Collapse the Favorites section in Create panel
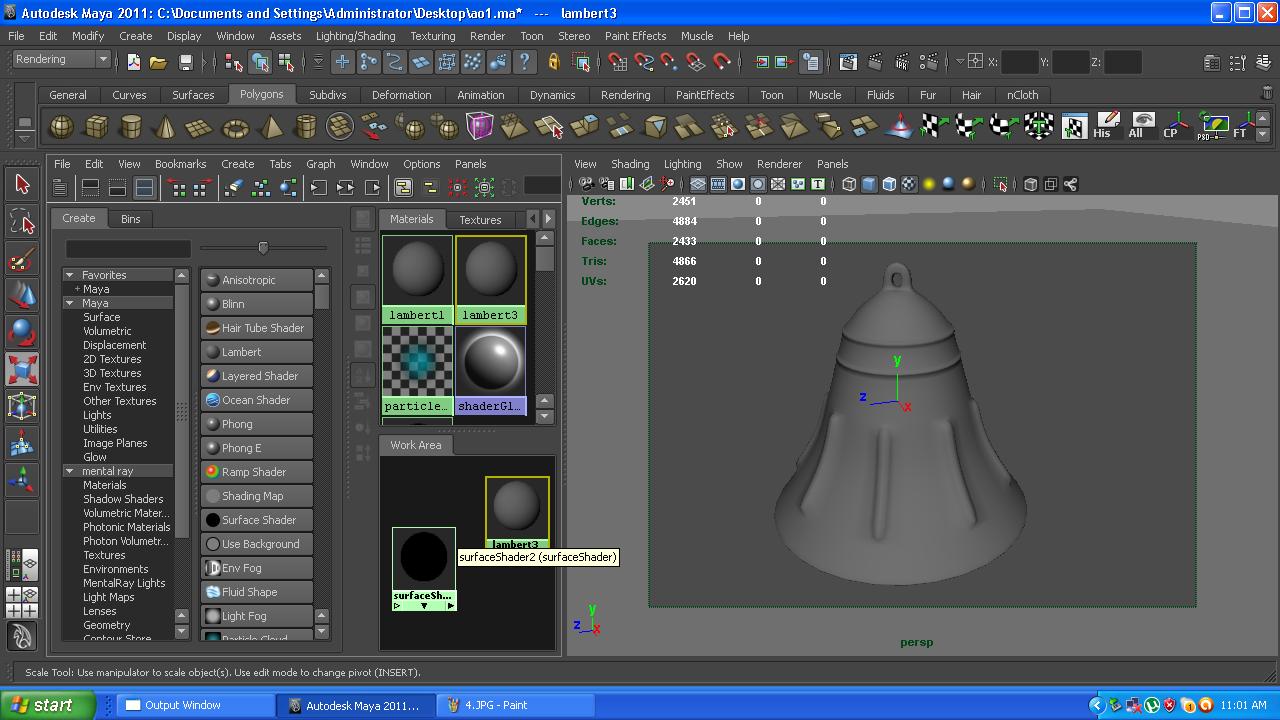The width and height of the screenshot is (1280, 720). pyautogui.click(x=70, y=275)
